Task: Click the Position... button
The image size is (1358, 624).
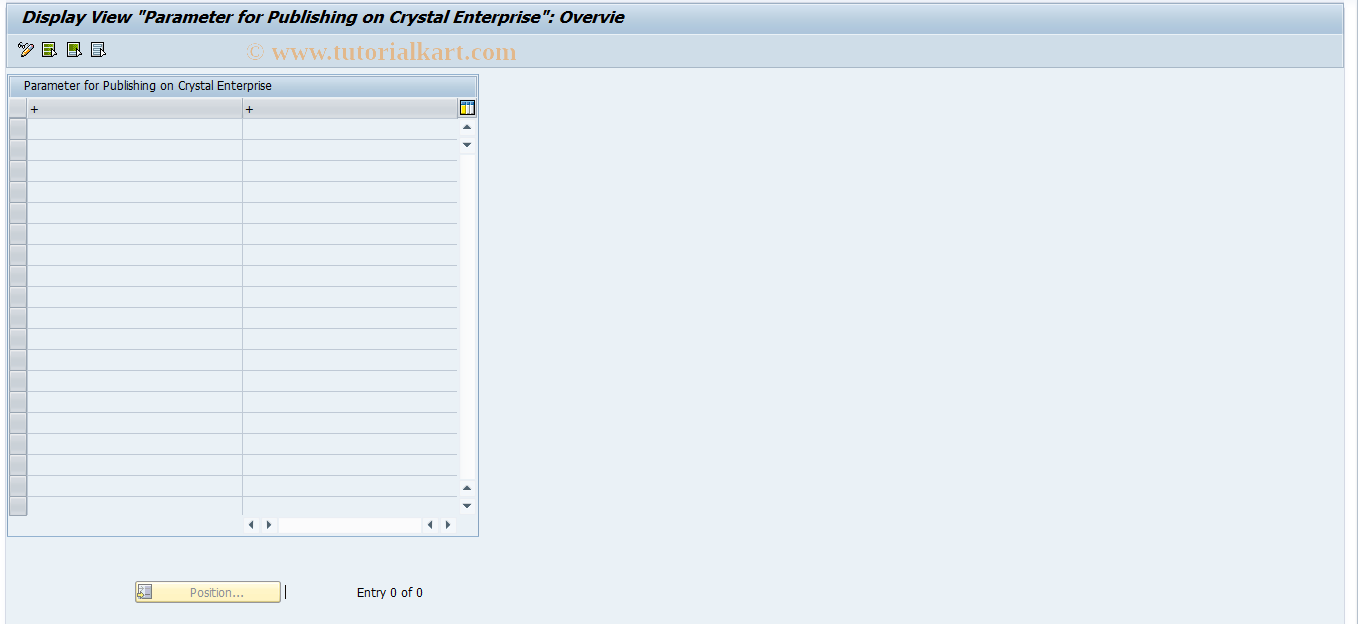Action: click(208, 592)
